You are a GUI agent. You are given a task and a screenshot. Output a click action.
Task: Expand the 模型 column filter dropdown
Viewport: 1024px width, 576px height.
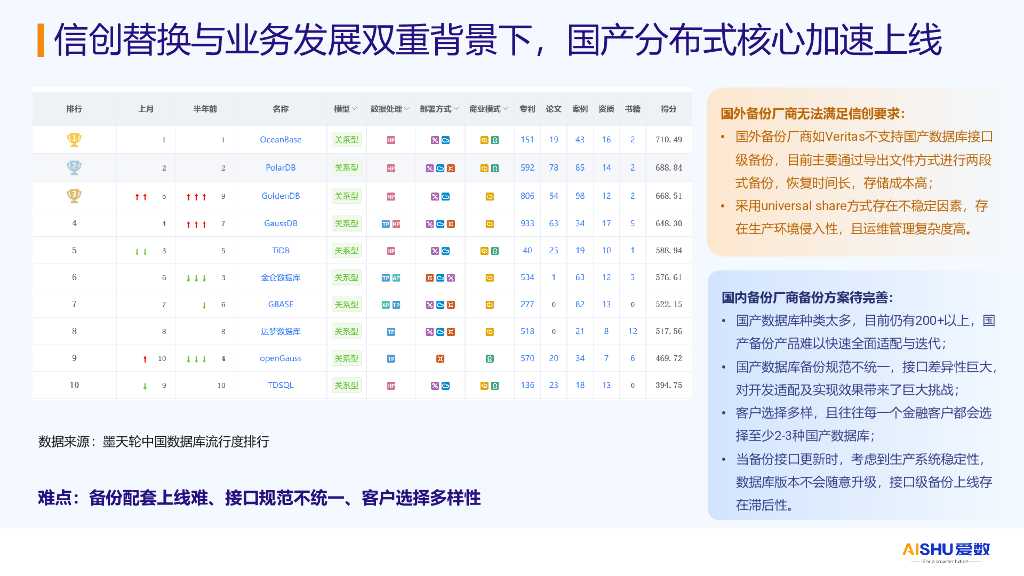pos(345,108)
